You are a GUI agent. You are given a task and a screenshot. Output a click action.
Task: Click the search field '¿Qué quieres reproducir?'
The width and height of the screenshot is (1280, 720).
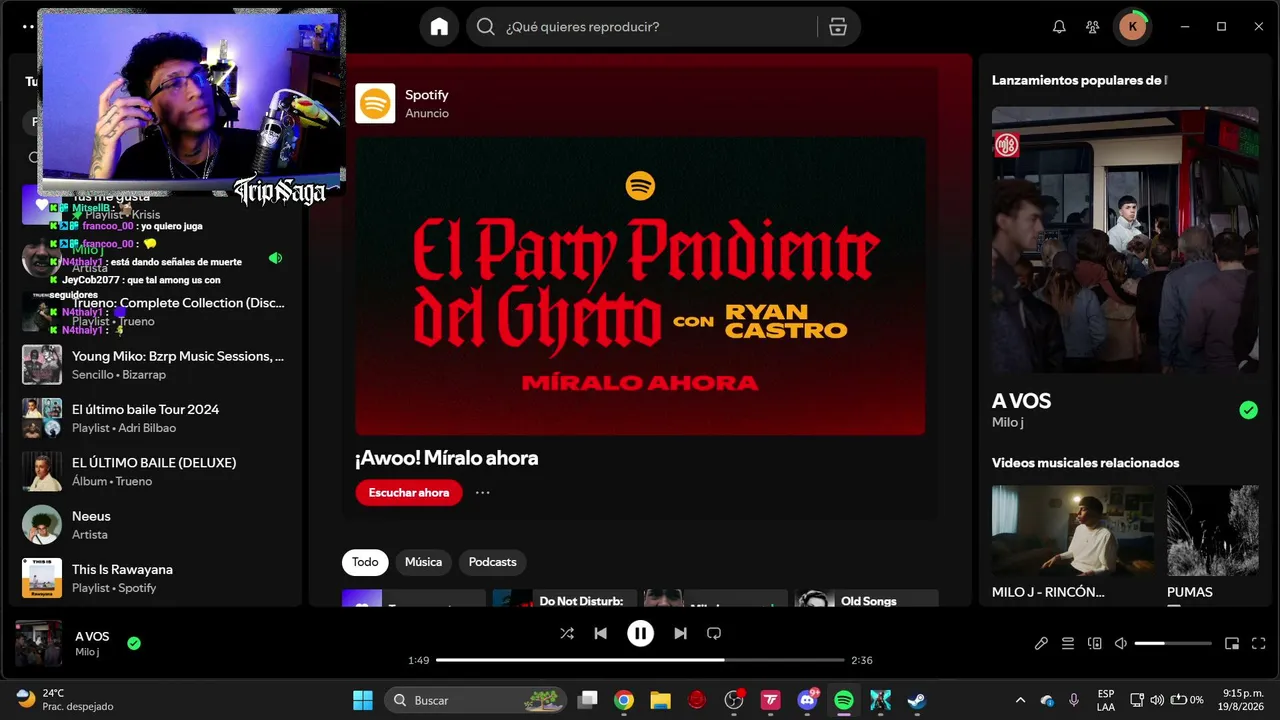pos(663,27)
